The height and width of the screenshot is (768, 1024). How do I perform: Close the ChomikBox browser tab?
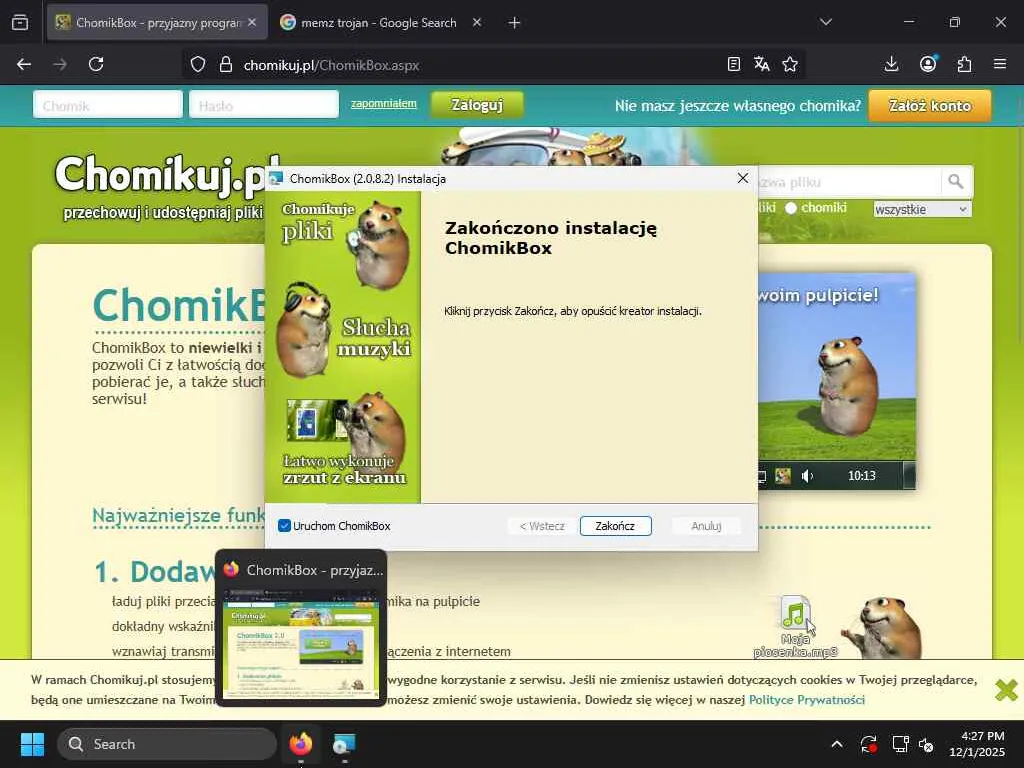[x=252, y=22]
